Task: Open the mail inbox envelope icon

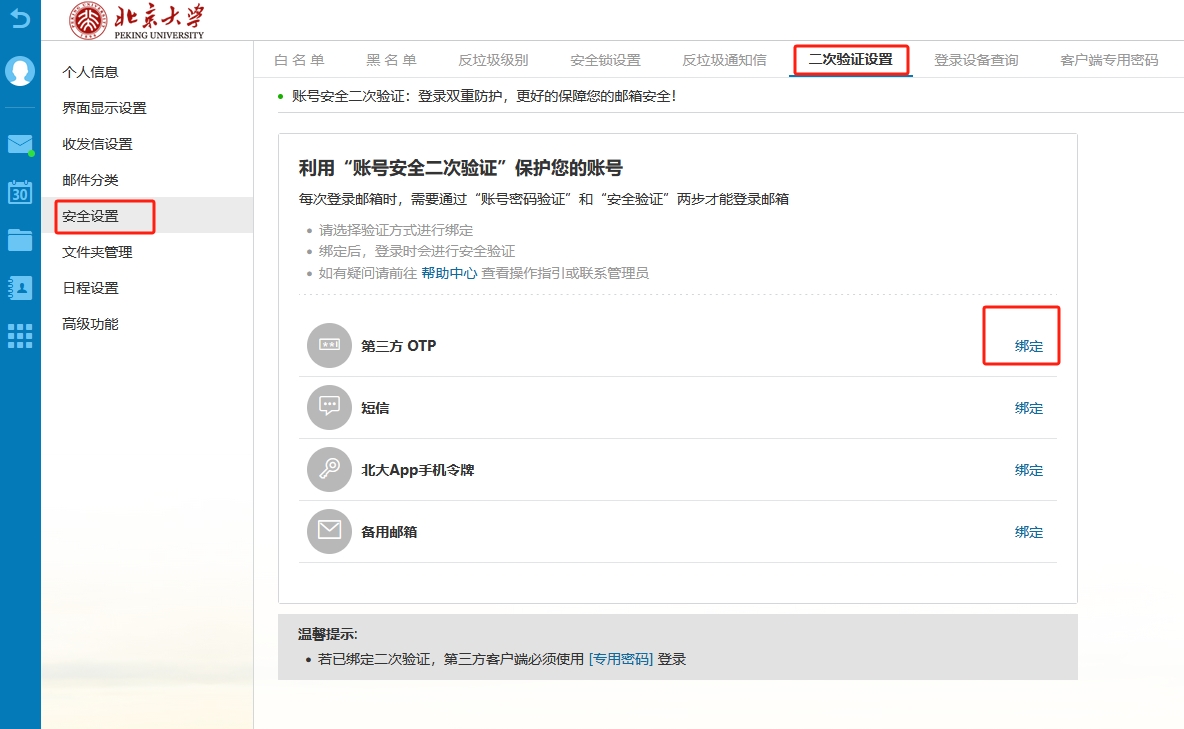Action: [x=20, y=144]
